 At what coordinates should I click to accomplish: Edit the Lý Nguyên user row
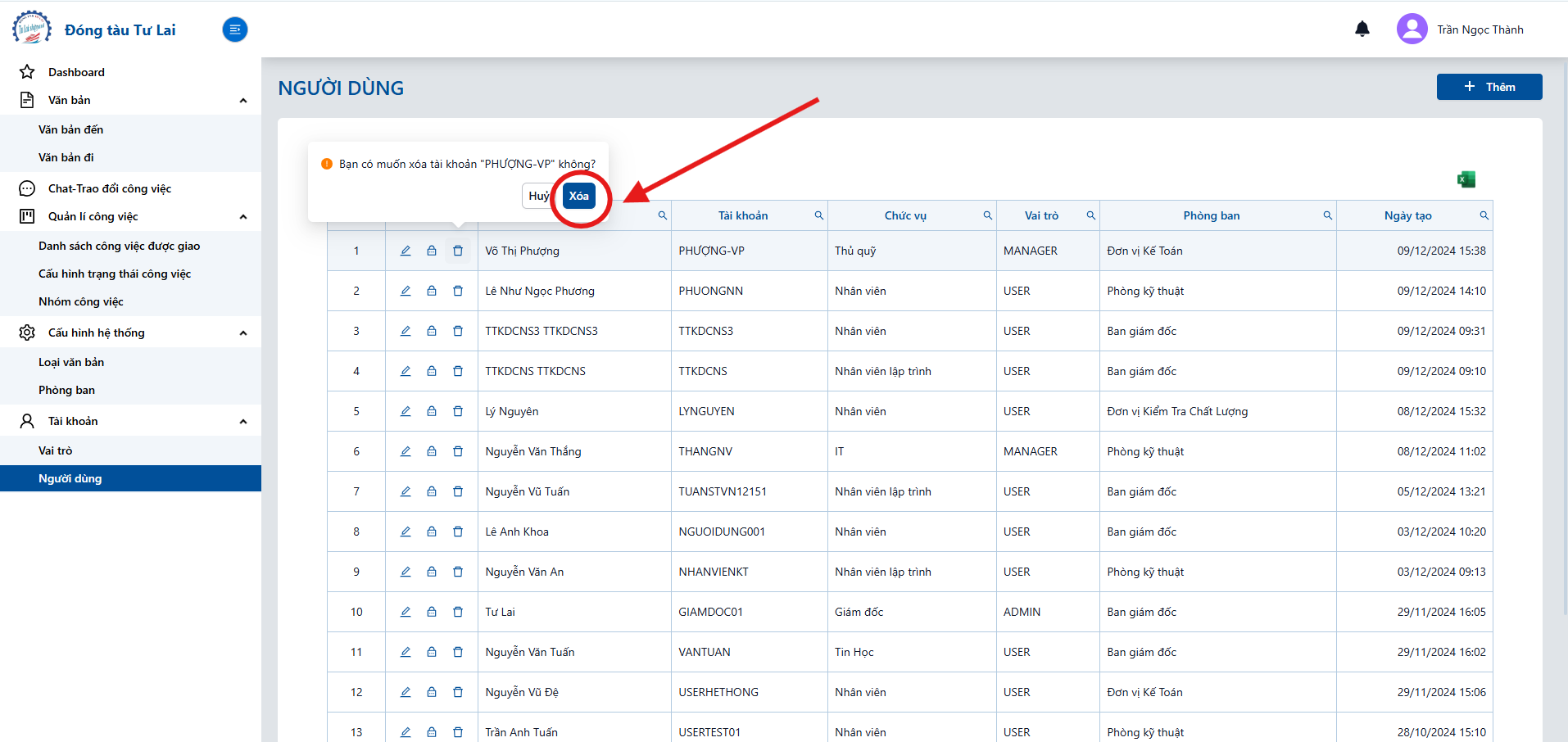[406, 411]
